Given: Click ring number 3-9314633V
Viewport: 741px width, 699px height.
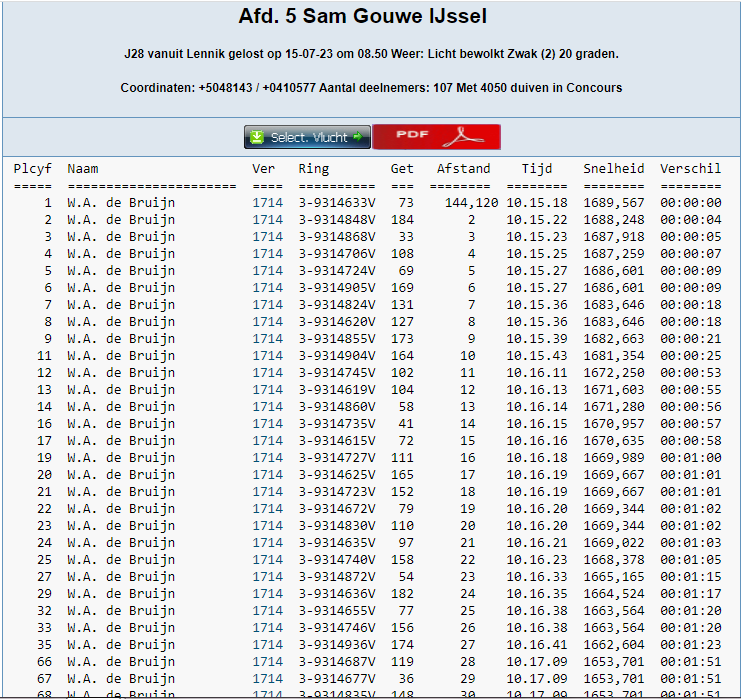Looking at the screenshot, I should click(337, 203).
